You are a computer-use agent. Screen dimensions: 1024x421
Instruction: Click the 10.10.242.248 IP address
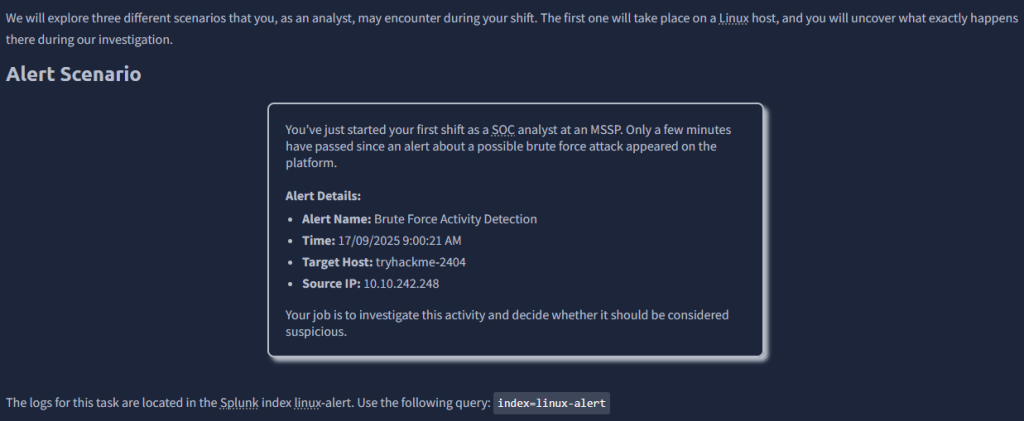(x=400, y=284)
